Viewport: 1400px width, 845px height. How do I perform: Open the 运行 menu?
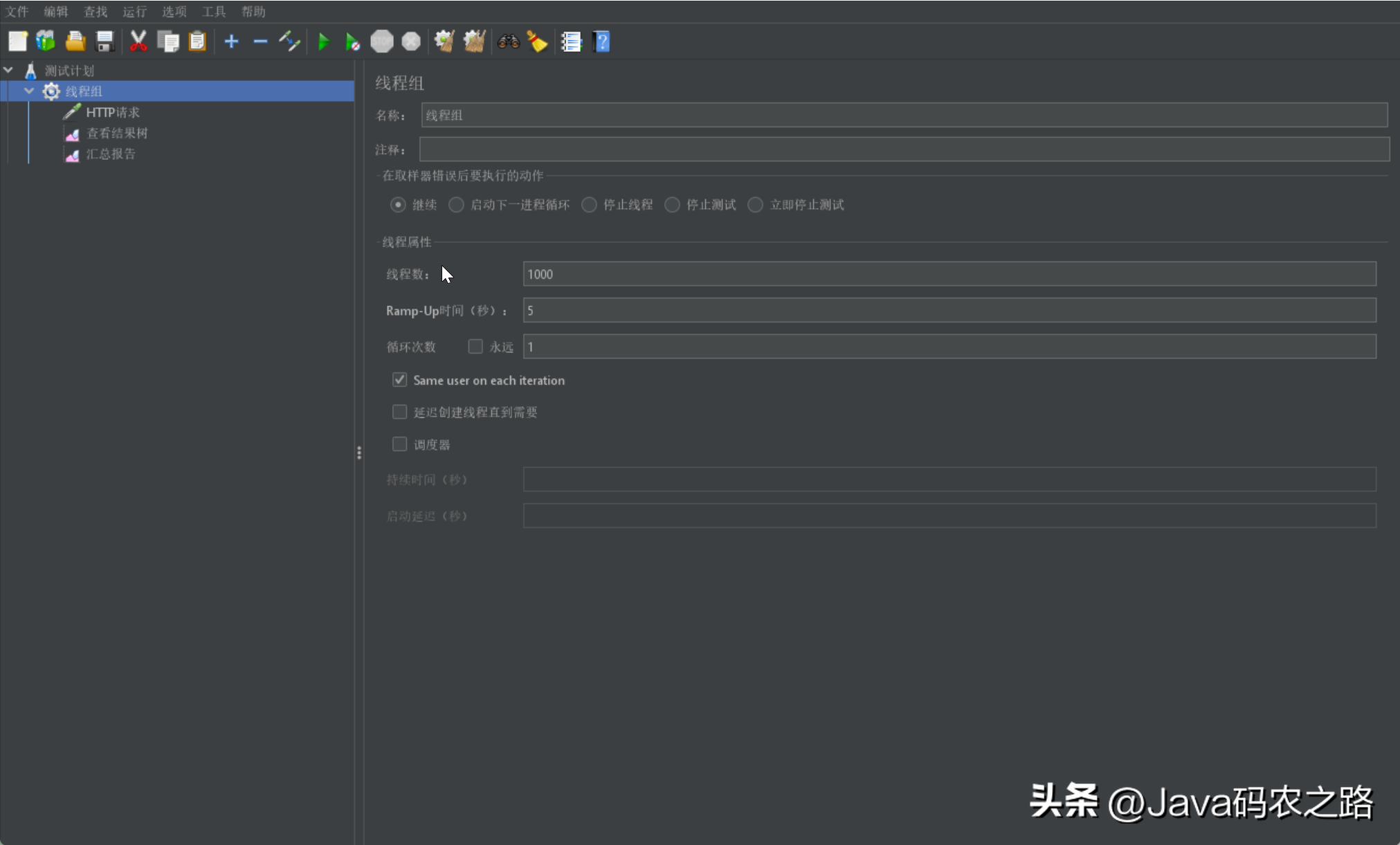click(134, 11)
